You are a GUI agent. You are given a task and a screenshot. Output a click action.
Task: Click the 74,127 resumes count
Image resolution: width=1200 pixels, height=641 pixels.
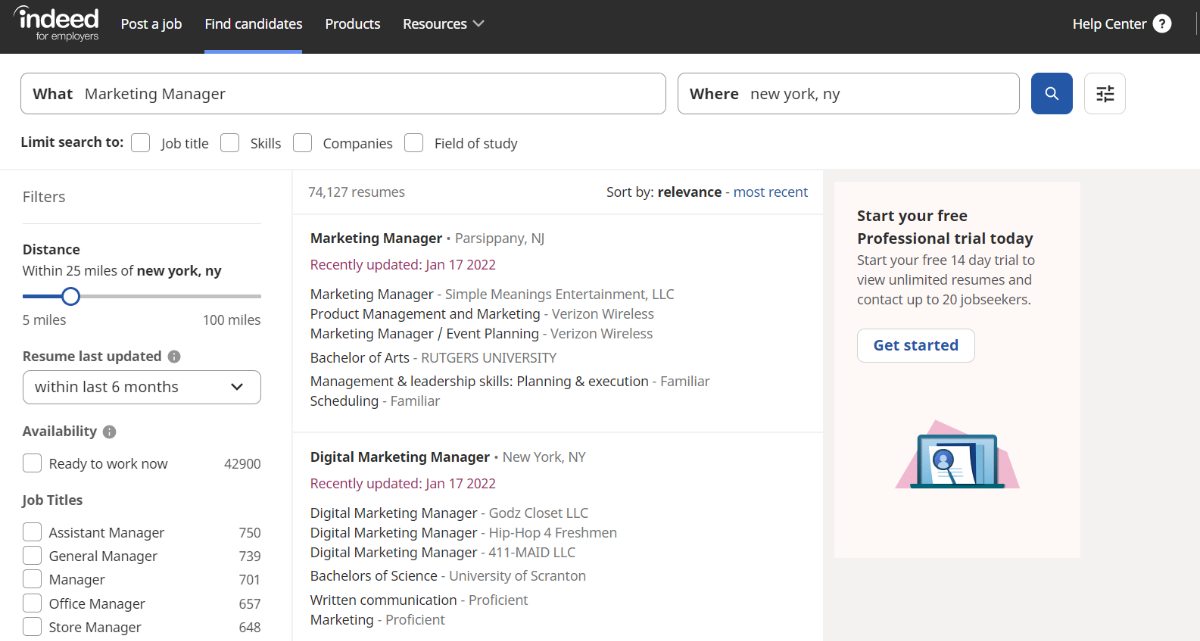click(356, 192)
